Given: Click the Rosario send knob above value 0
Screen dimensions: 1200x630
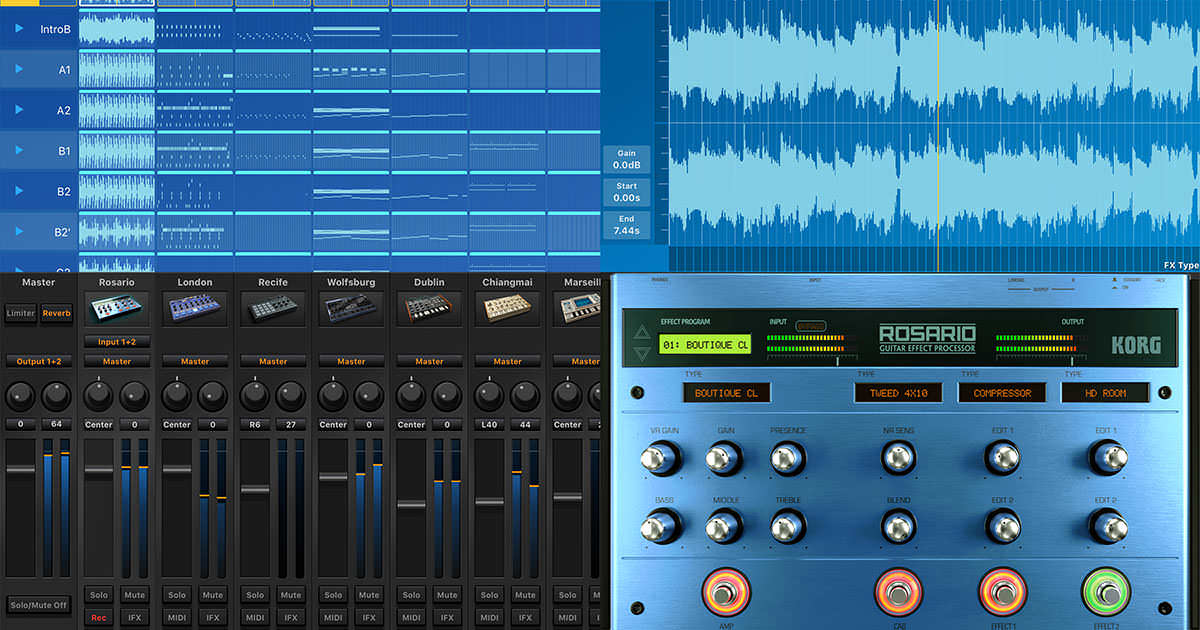Looking at the screenshot, I should [x=134, y=397].
